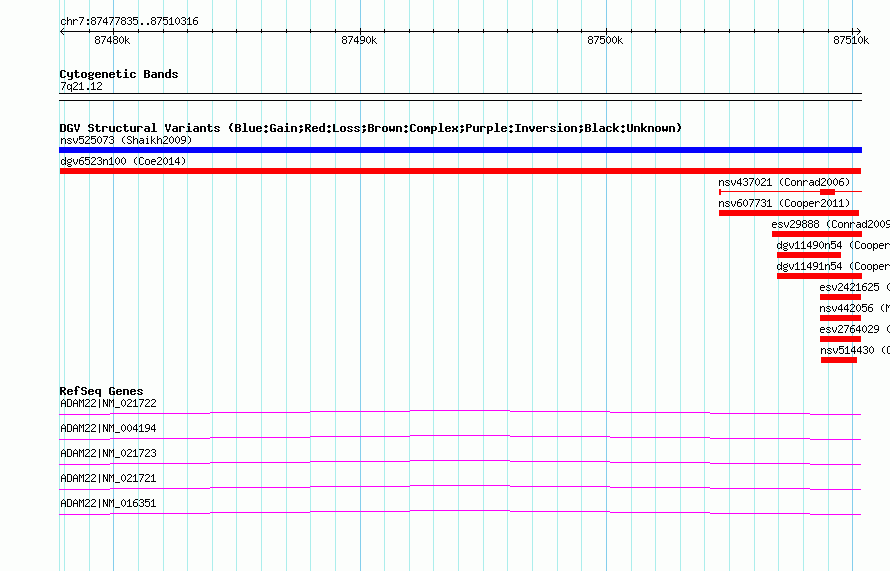Open the nsv437021 (Conrad2006) variant label

[x=784, y=182]
